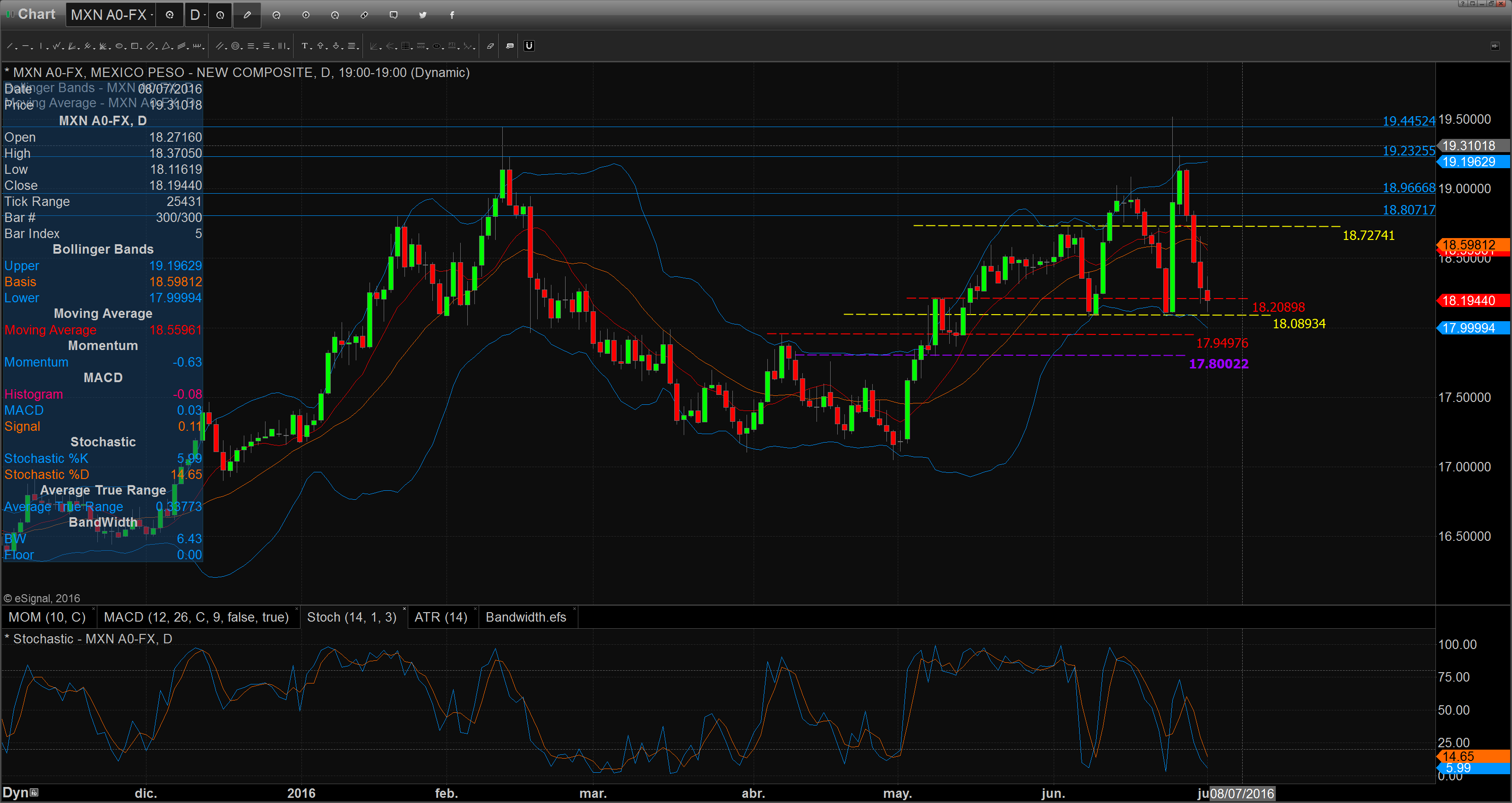The width and height of the screenshot is (1512, 803).
Task: Click the annotation list icon beside eraser
Action: [509, 46]
